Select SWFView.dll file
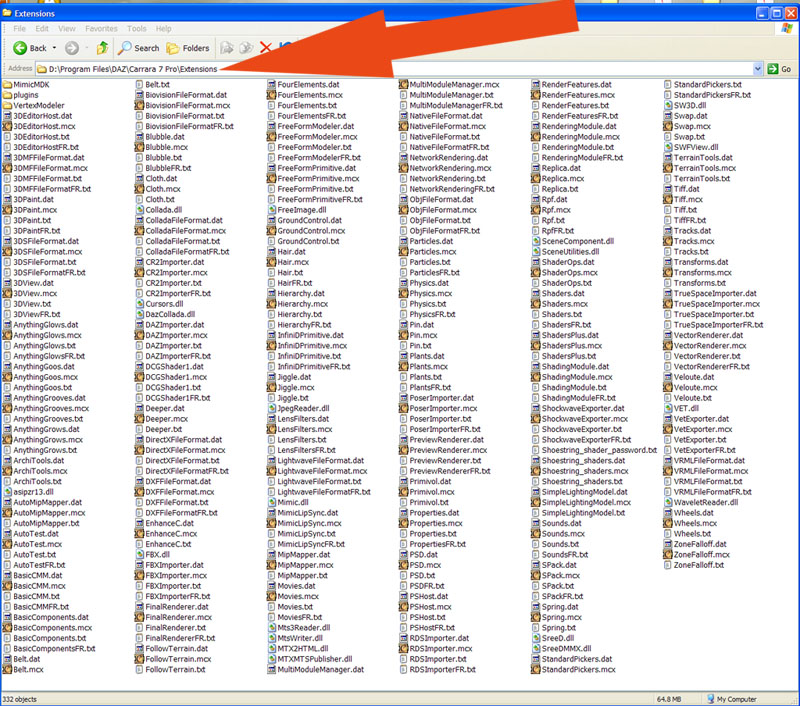 pos(691,147)
